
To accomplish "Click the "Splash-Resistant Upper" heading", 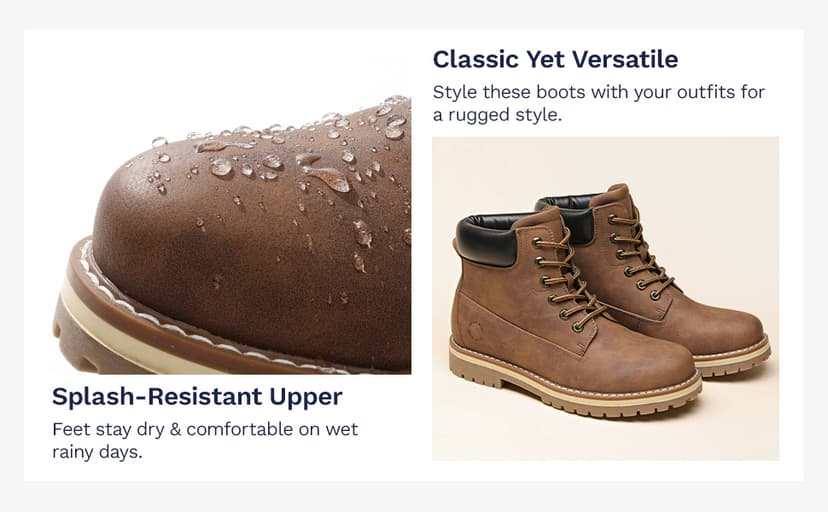I will click(197, 397).
